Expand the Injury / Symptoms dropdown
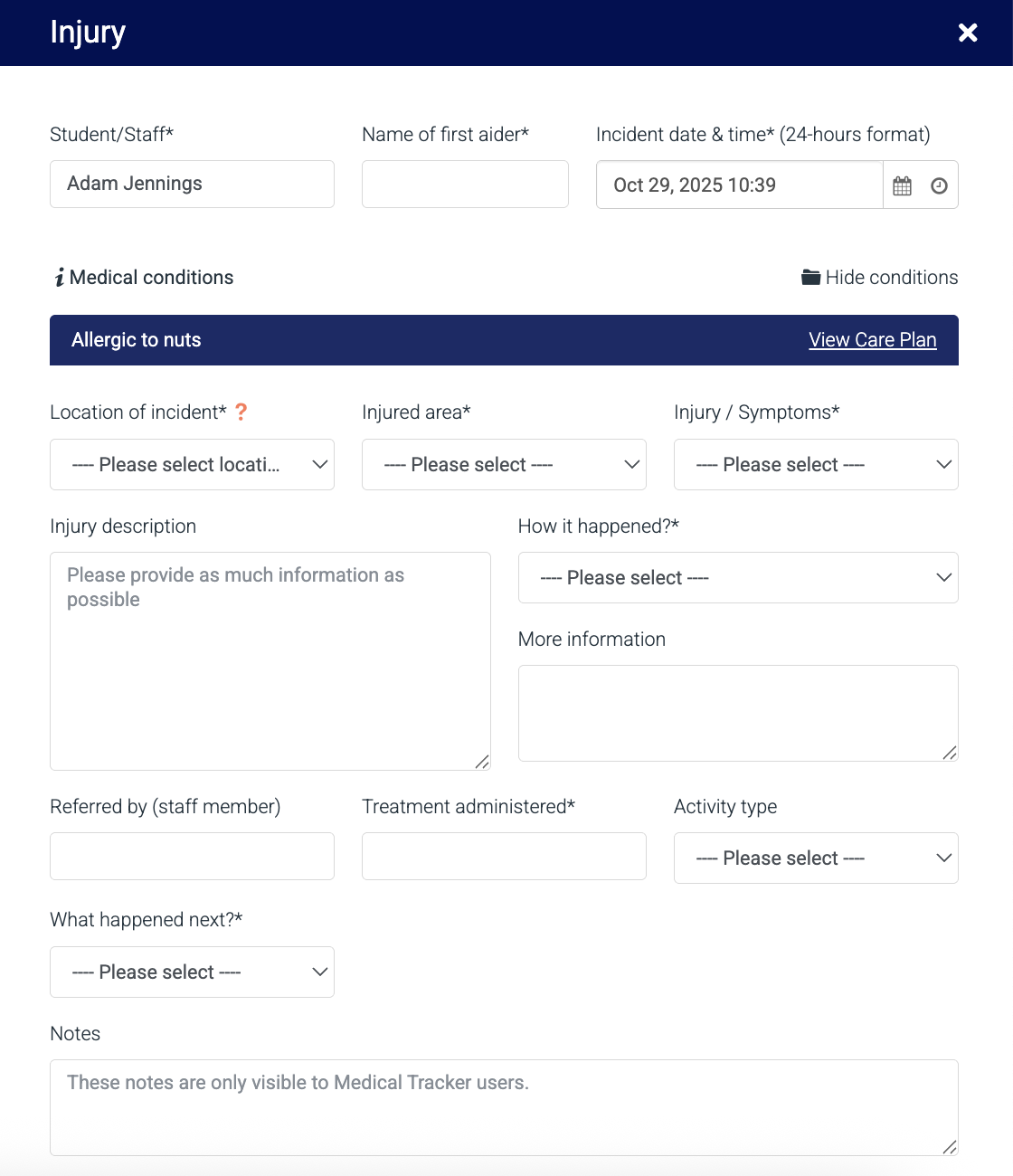The image size is (1013, 1176). tap(816, 465)
